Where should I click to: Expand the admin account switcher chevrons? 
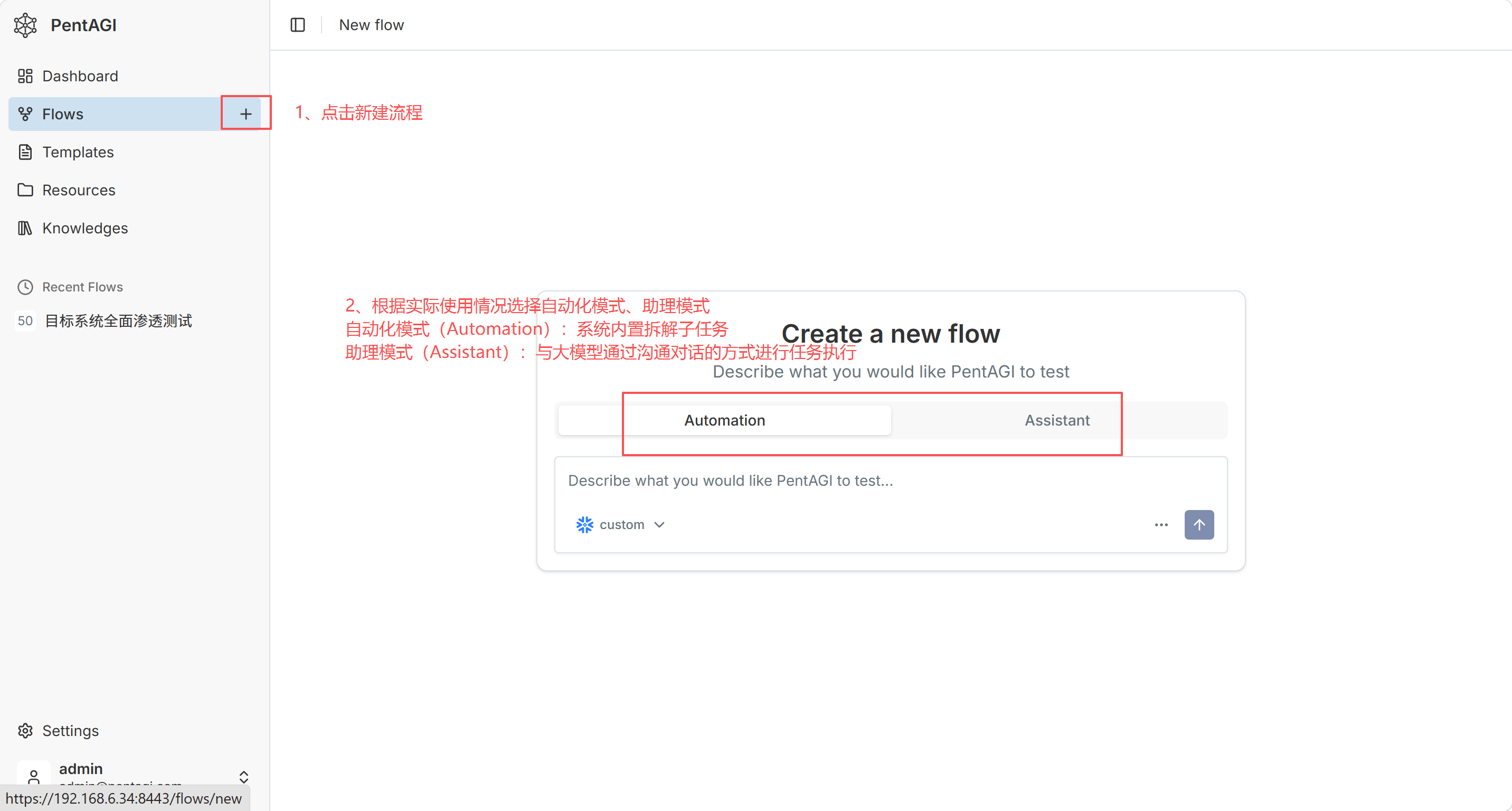click(x=244, y=777)
